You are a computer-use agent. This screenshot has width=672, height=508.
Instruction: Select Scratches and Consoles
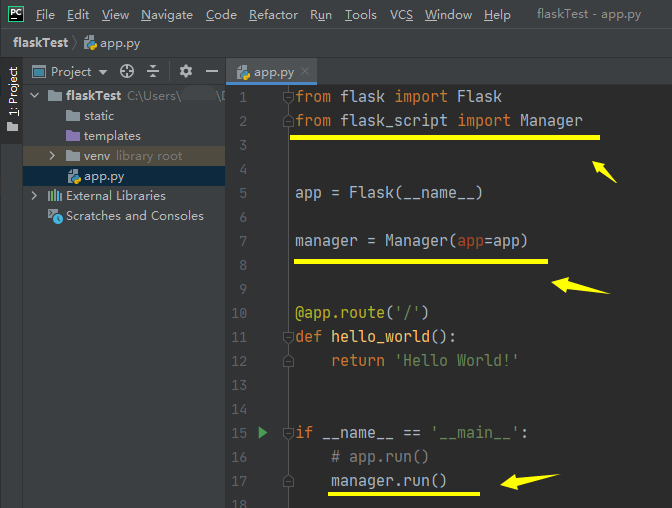tap(126, 216)
